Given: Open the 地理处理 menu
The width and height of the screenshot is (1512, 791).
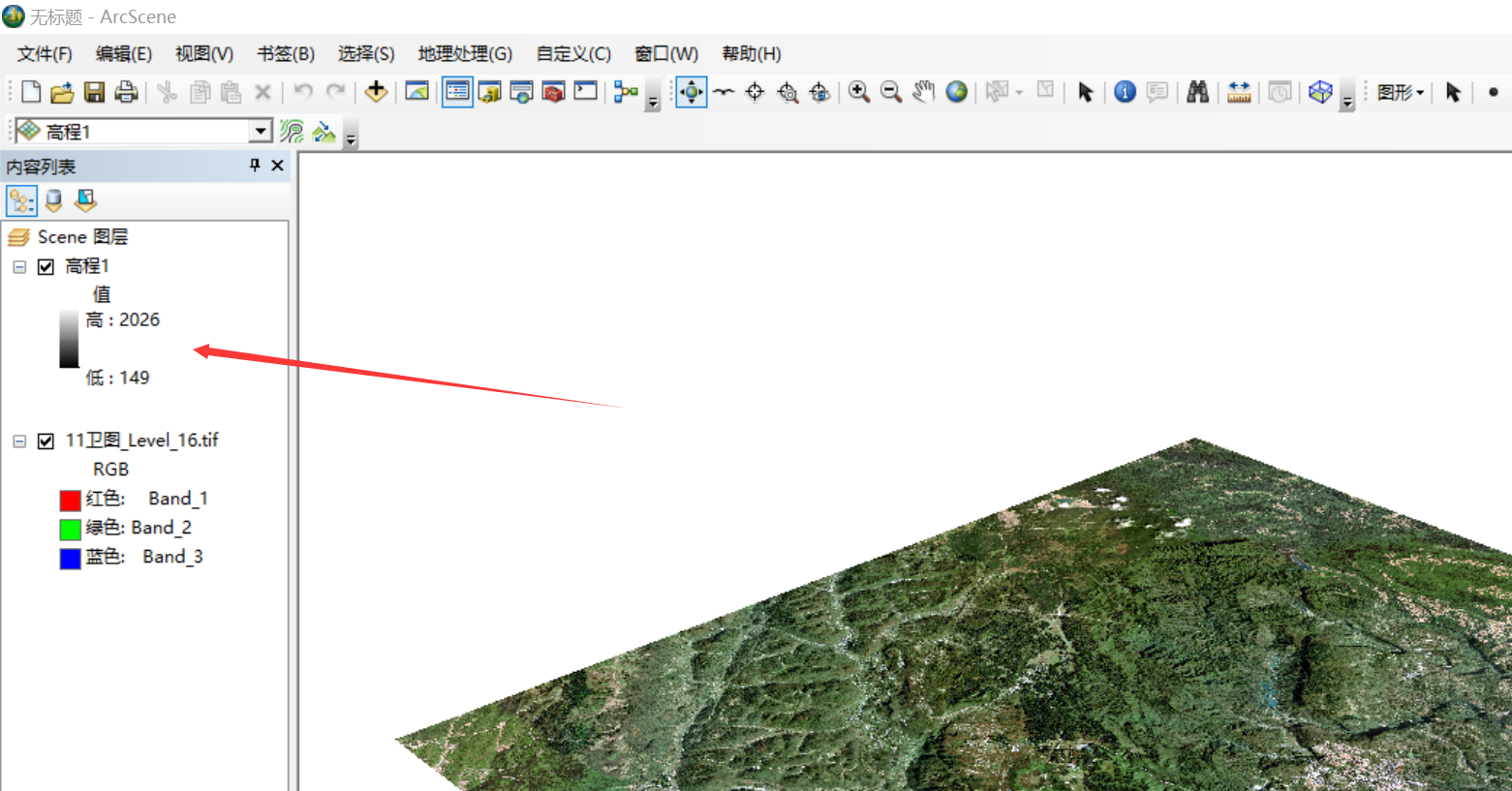Looking at the screenshot, I should pos(465,54).
